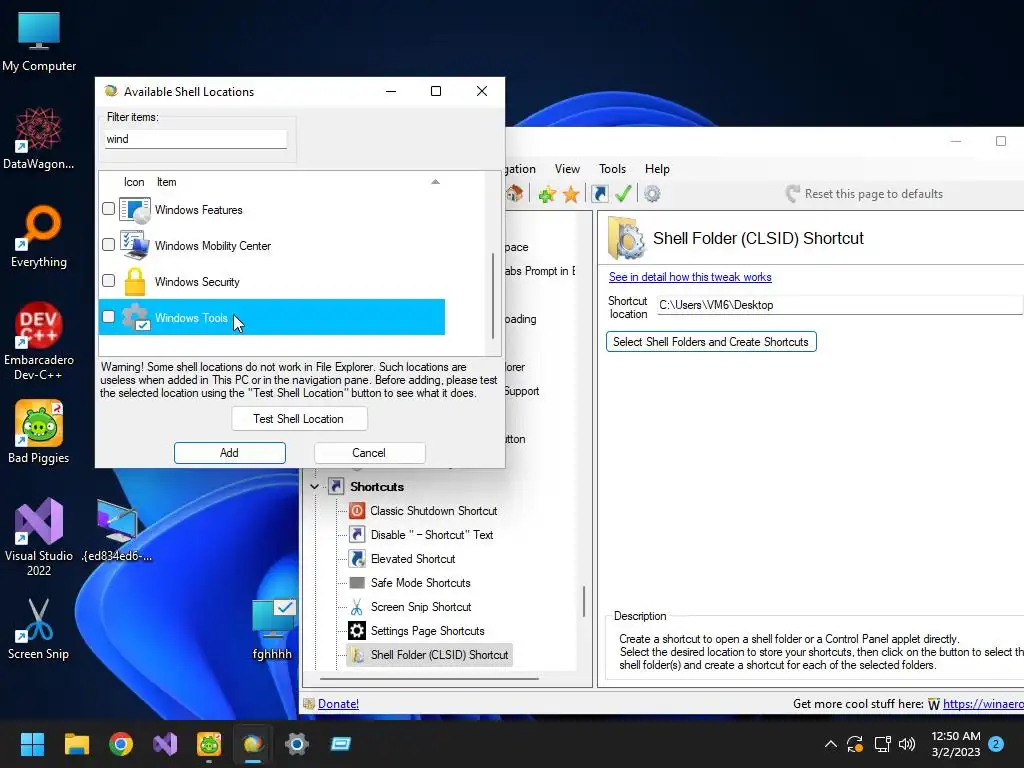The width and height of the screenshot is (1024, 768).
Task: Click the Settings Page Shortcuts gear icon
Action: 357,630
